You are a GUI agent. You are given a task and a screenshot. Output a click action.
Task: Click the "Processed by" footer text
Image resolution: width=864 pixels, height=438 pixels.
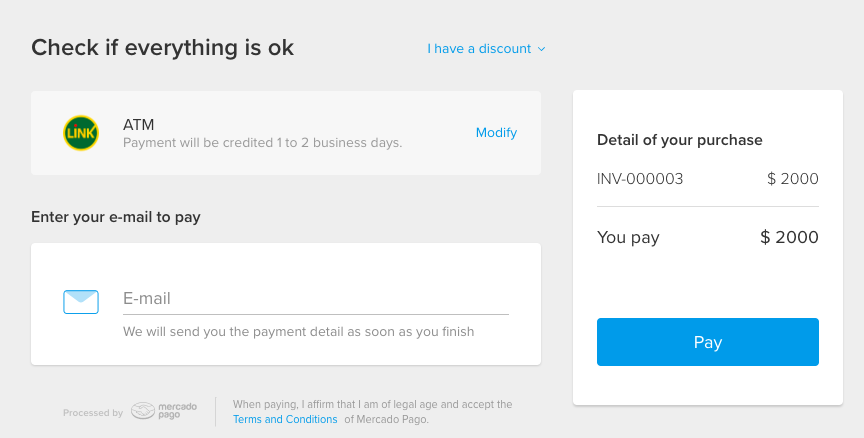pos(93,413)
